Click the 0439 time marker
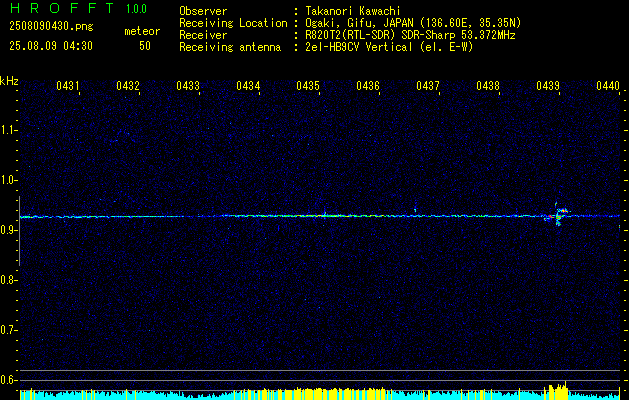The image size is (629, 400). (x=548, y=85)
